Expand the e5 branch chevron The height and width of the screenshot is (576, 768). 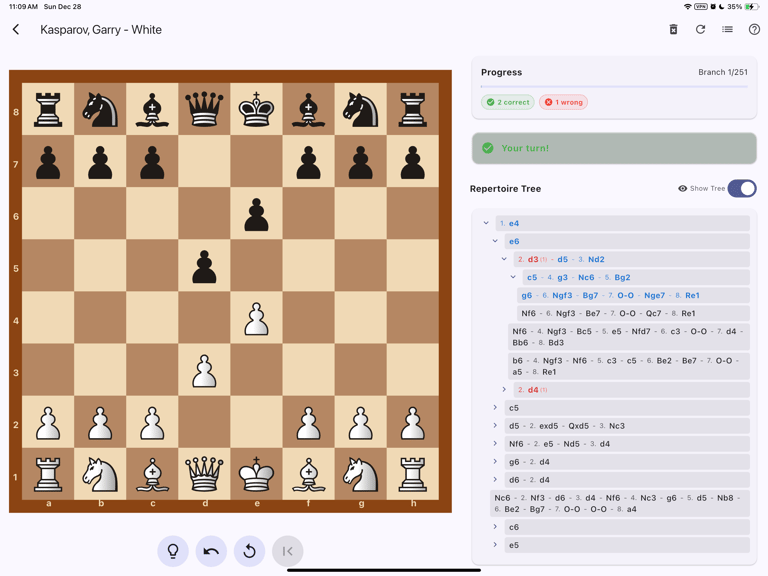pos(495,545)
